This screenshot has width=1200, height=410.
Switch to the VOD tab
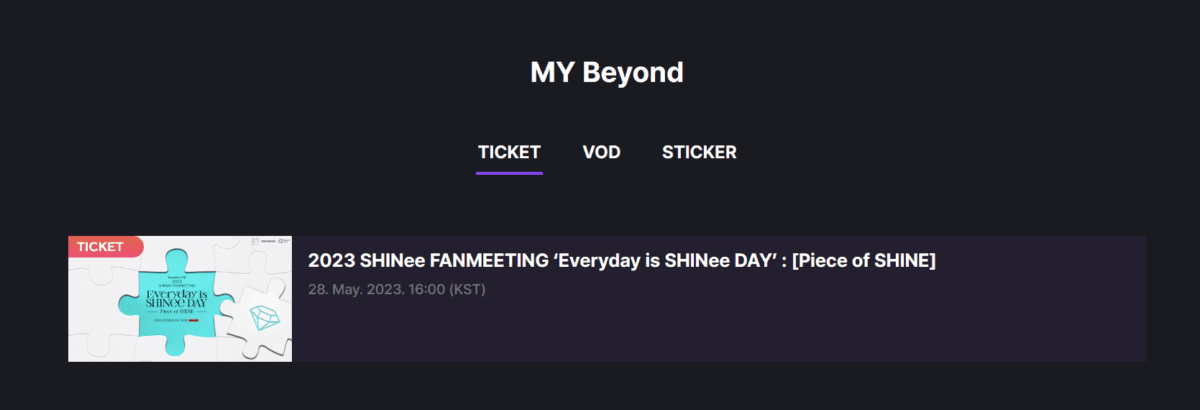[601, 153]
